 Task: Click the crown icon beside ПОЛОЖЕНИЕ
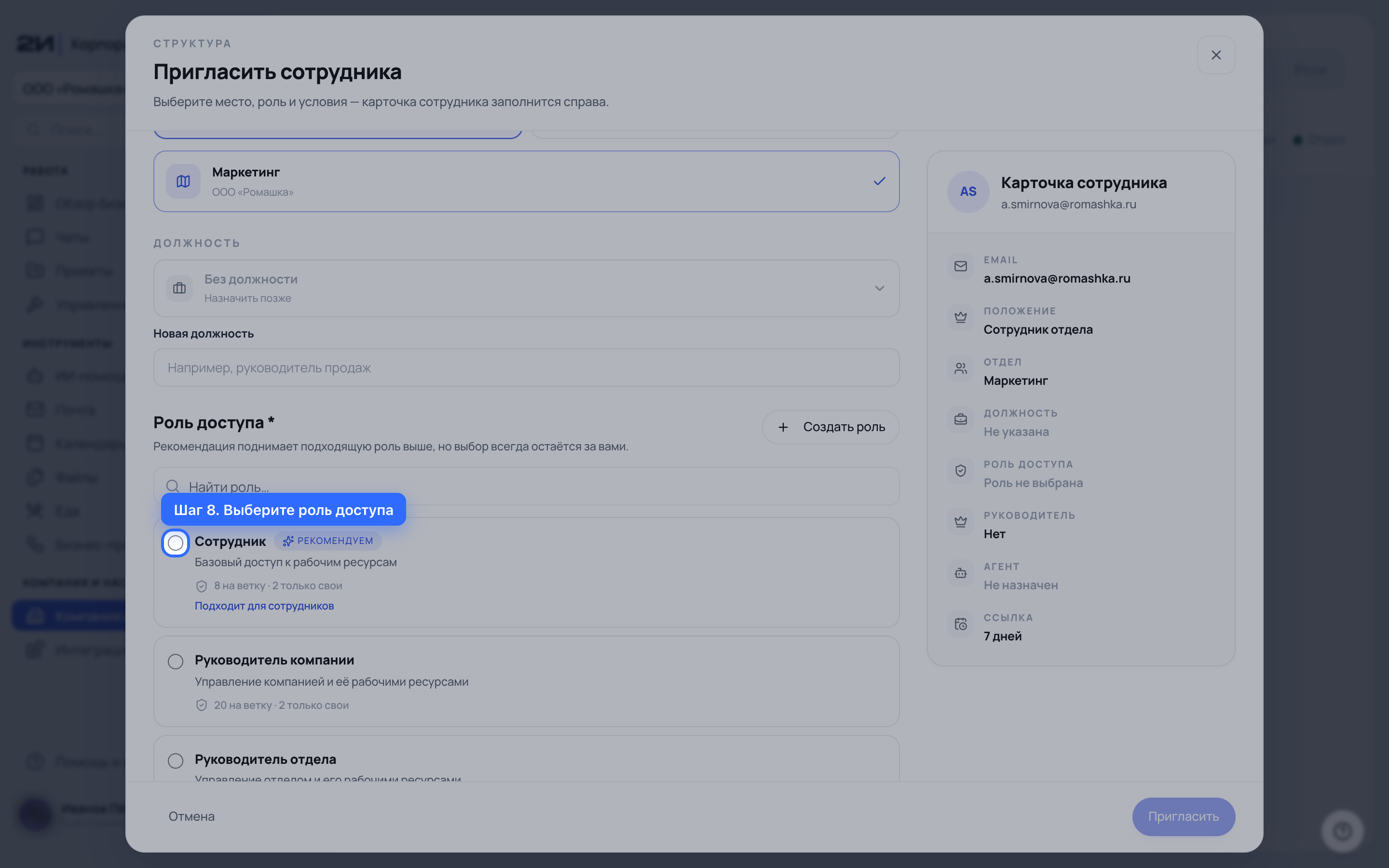pyautogui.click(x=960, y=317)
